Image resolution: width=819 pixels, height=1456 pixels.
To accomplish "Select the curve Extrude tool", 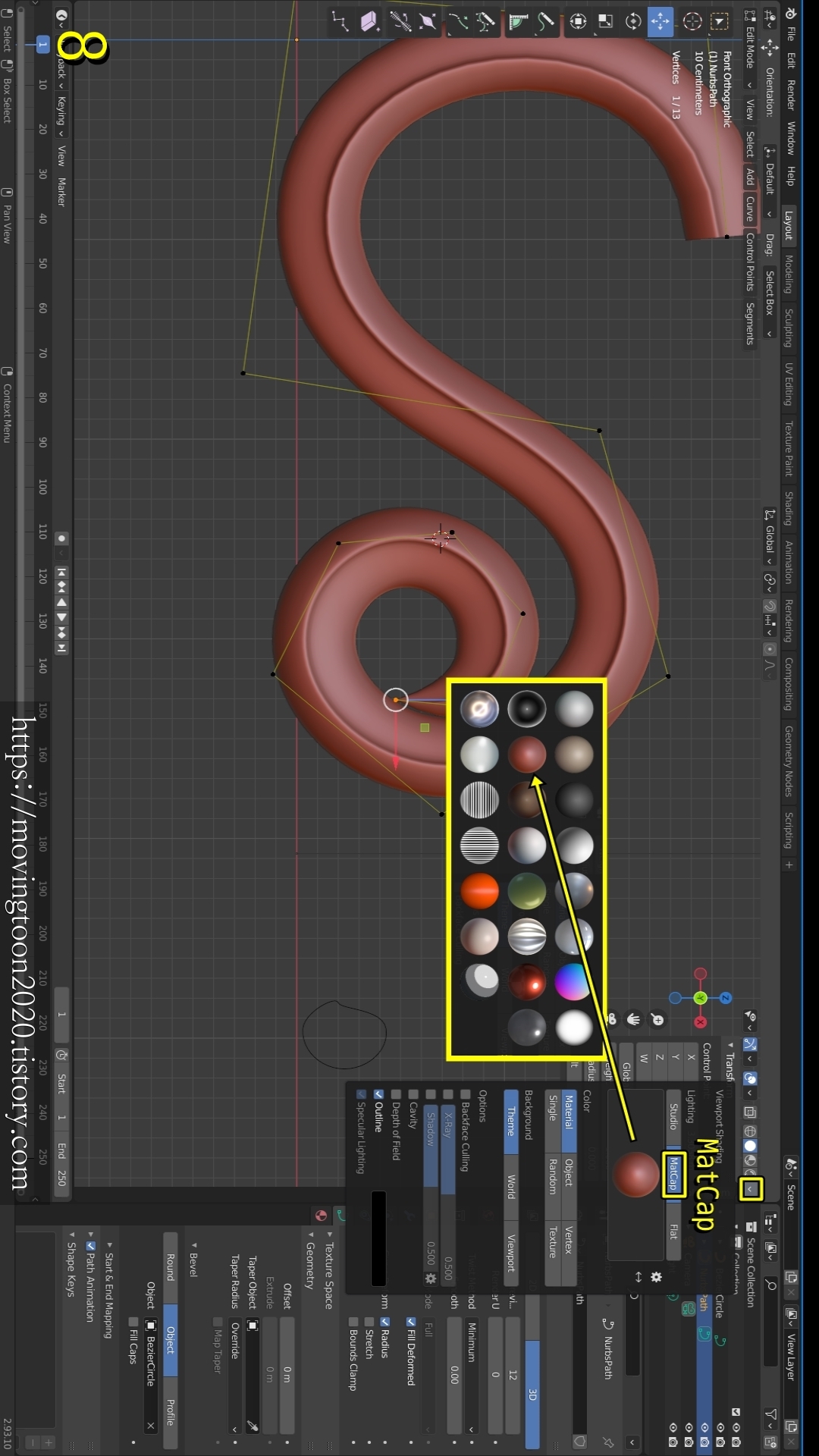I will (458, 21).
